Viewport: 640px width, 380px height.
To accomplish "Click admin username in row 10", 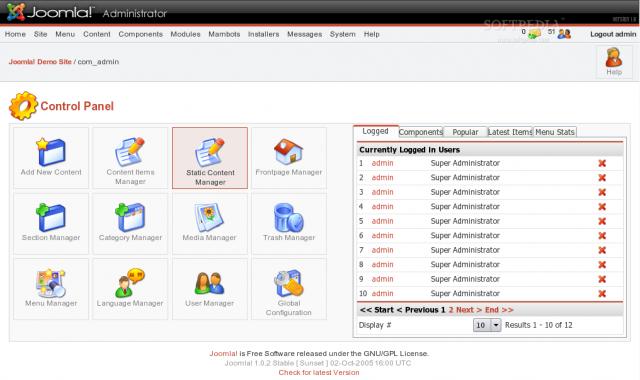I will [382, 293].
